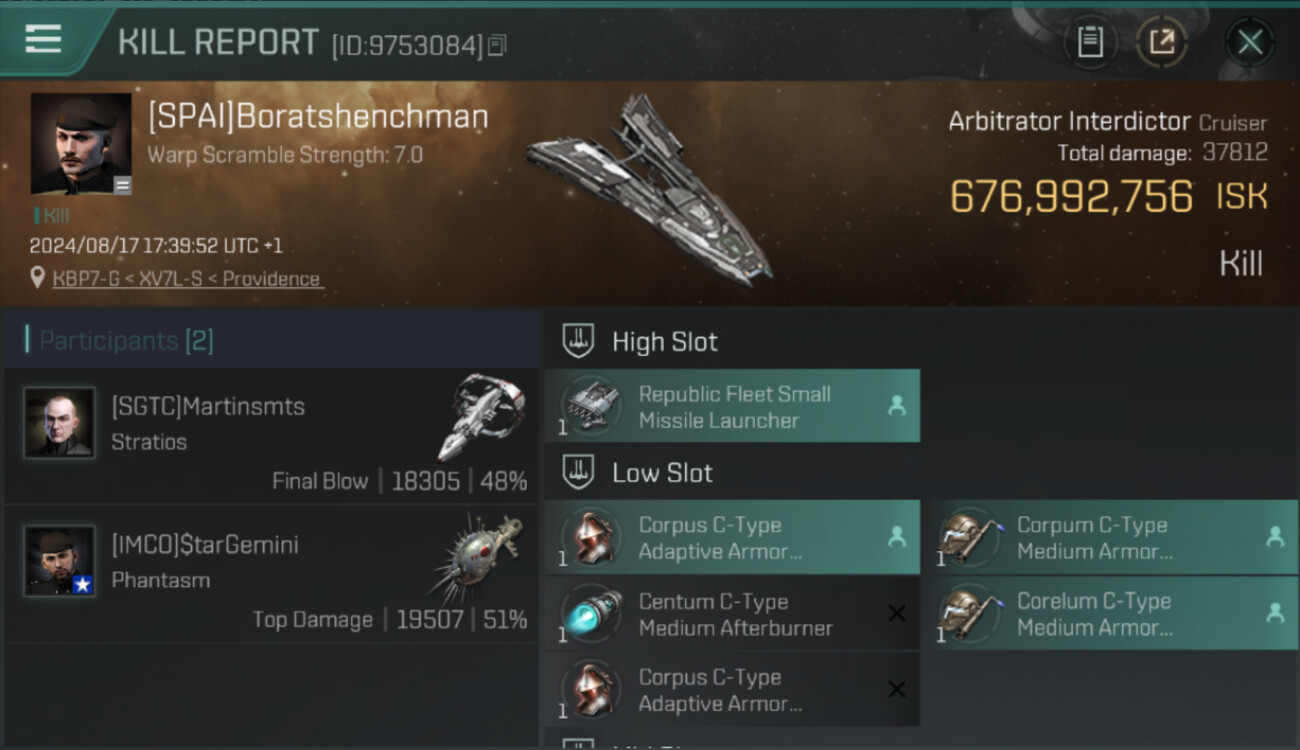This screenshot has width=1300, height=750.
Task: Click the share kill report icon
Action: [x=1161, y=42]
